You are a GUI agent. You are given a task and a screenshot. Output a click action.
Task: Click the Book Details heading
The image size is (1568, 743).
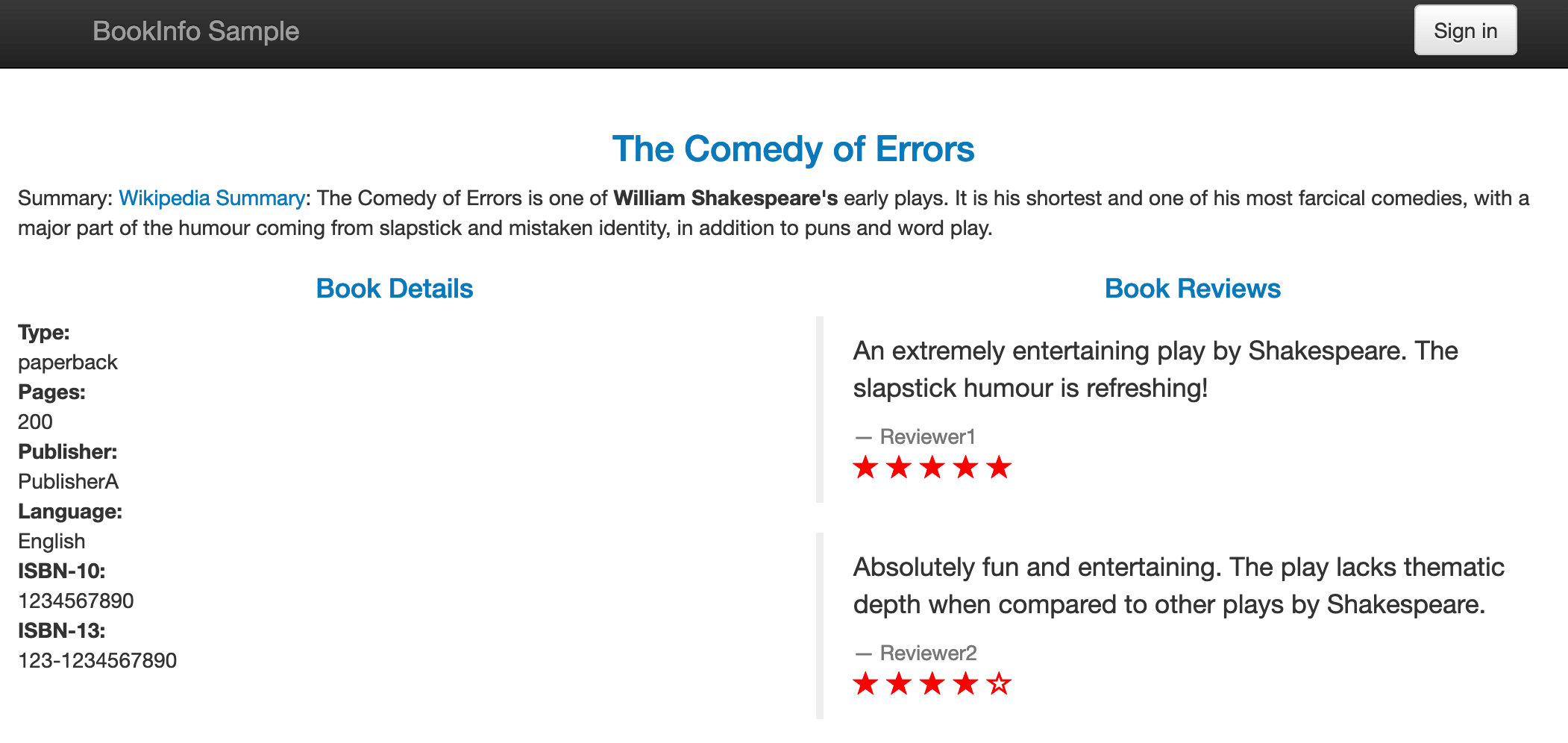pyautogui.click(x=395, y=289)
